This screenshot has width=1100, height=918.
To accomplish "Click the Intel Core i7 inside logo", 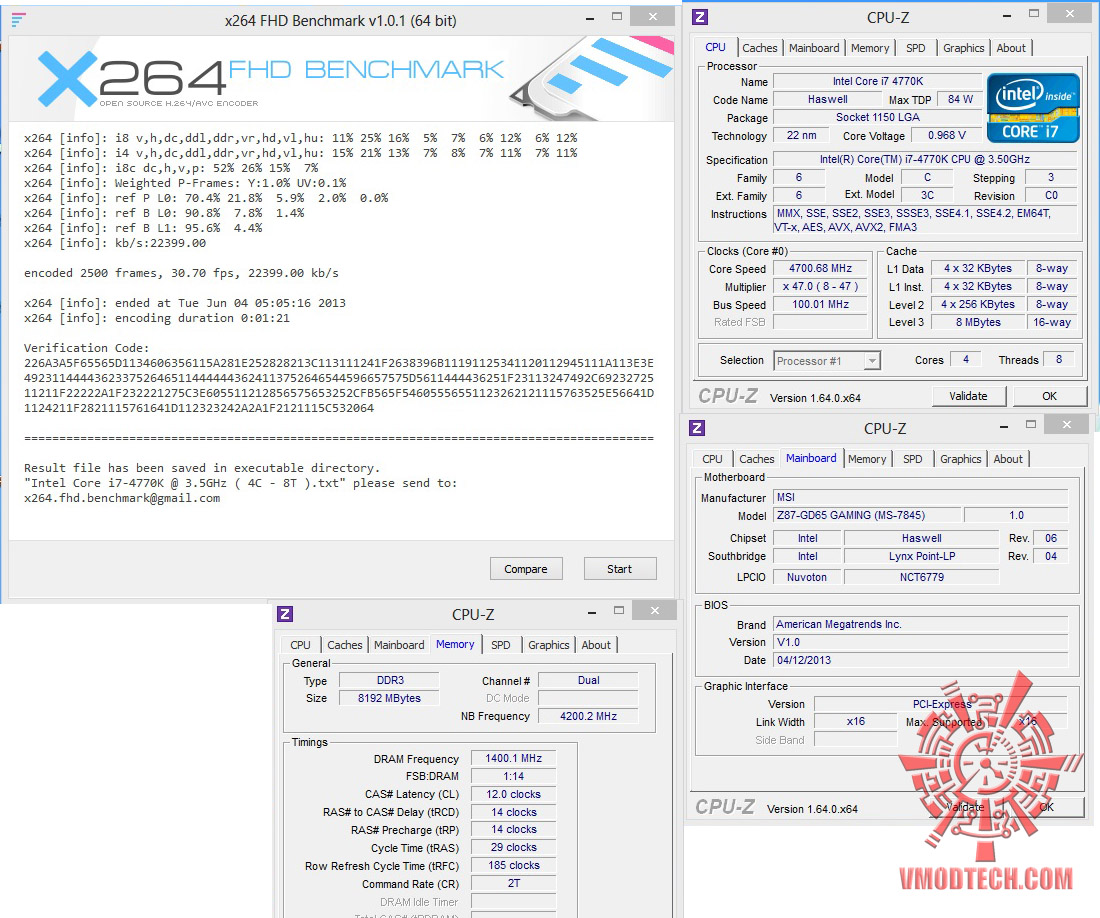I will (x=1033, y=108).
